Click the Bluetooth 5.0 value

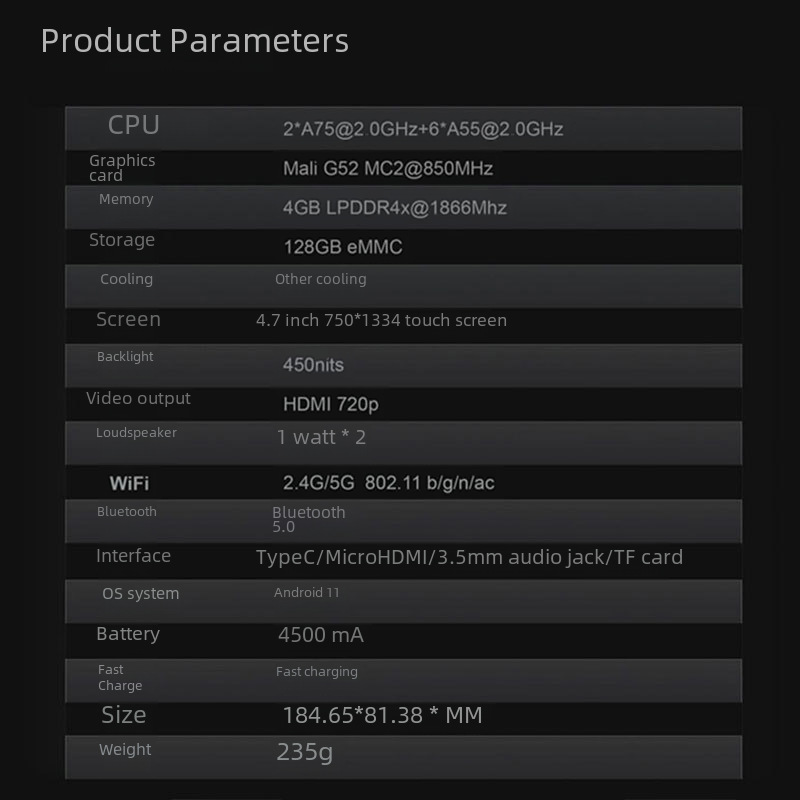[308, 518]
